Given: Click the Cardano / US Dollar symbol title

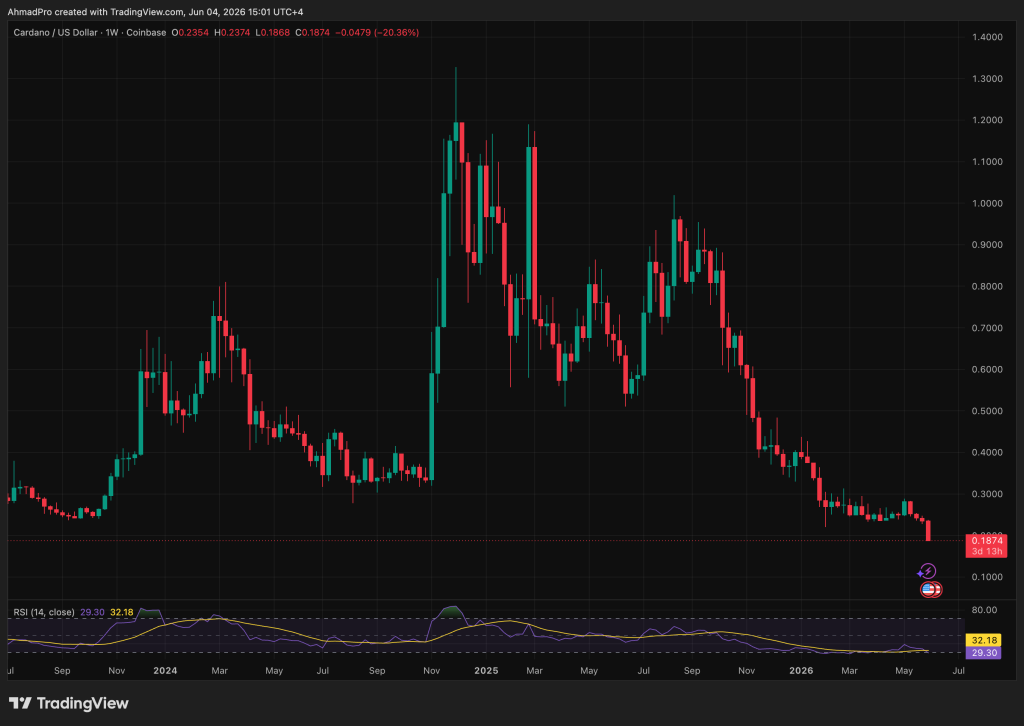Looking at the screenshot, I should click(56, 32).
